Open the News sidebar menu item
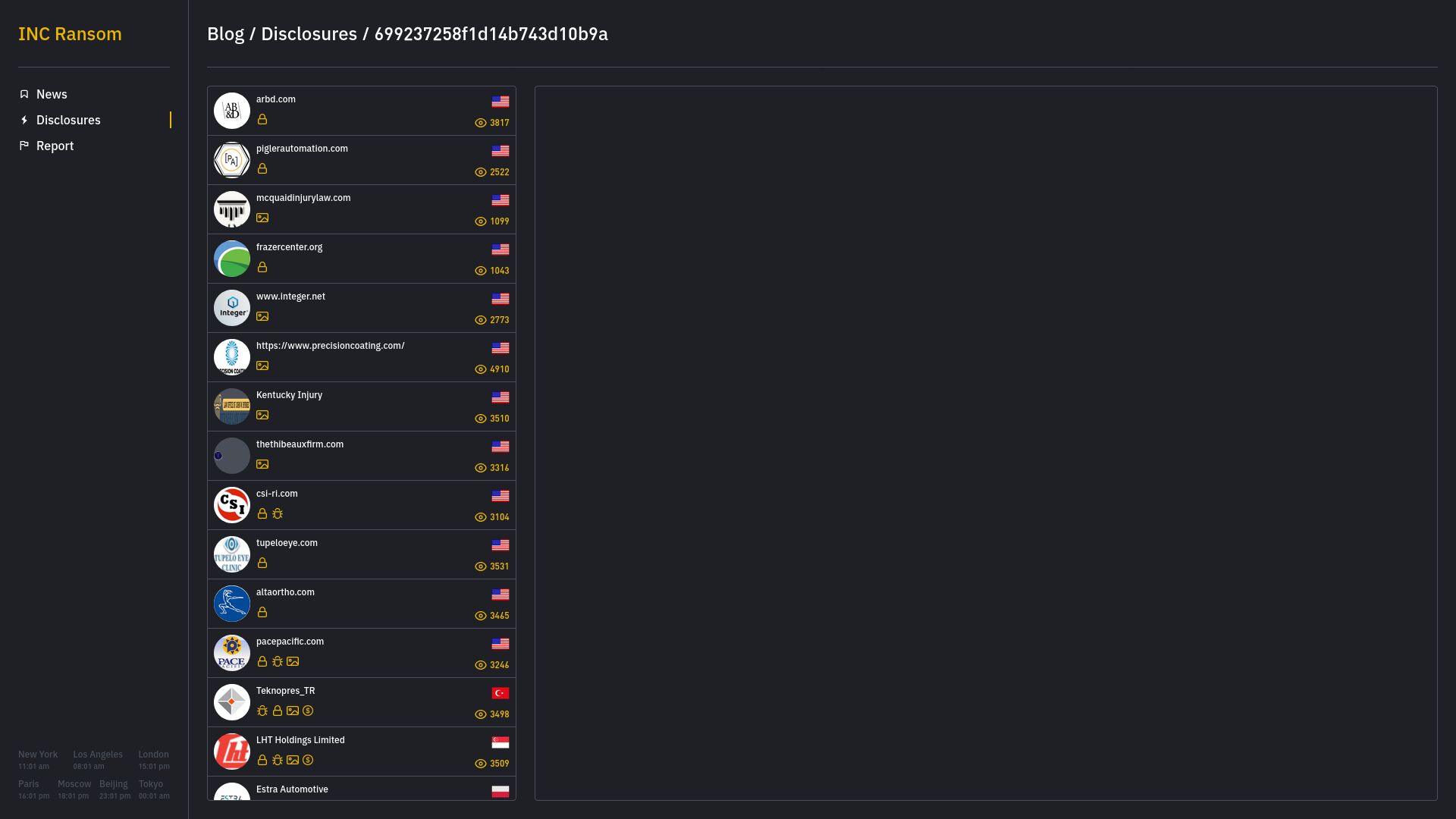 52,94
